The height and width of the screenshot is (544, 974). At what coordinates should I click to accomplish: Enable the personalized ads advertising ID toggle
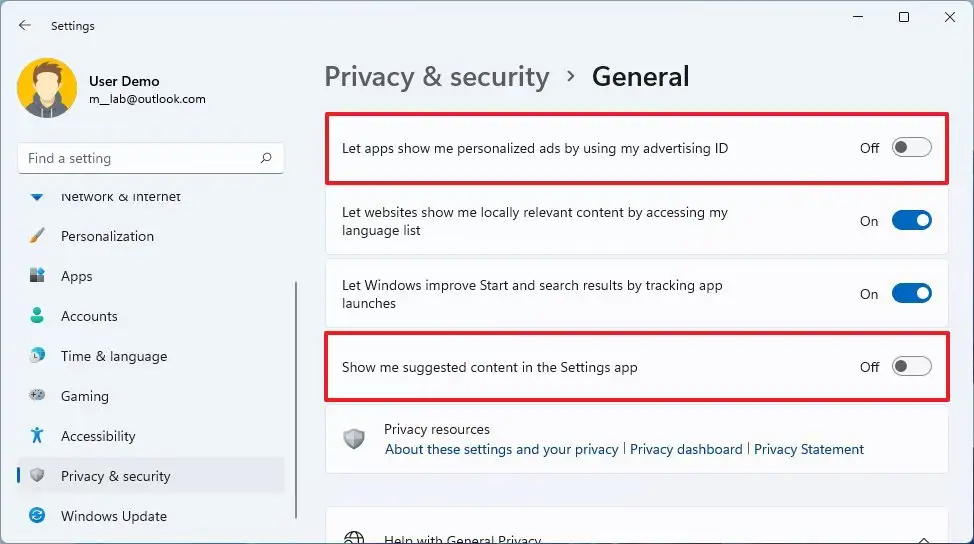pos(911,148)
